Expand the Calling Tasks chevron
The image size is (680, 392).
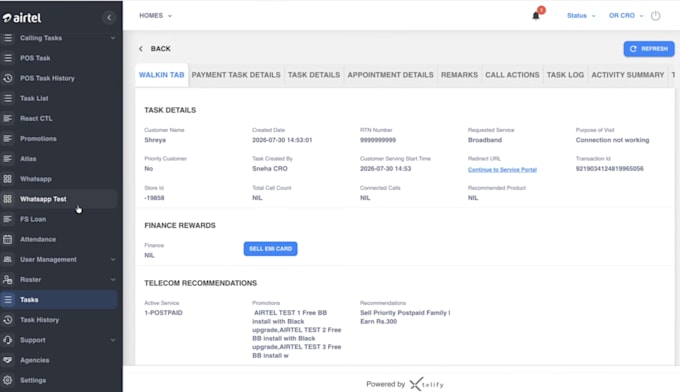113,38
